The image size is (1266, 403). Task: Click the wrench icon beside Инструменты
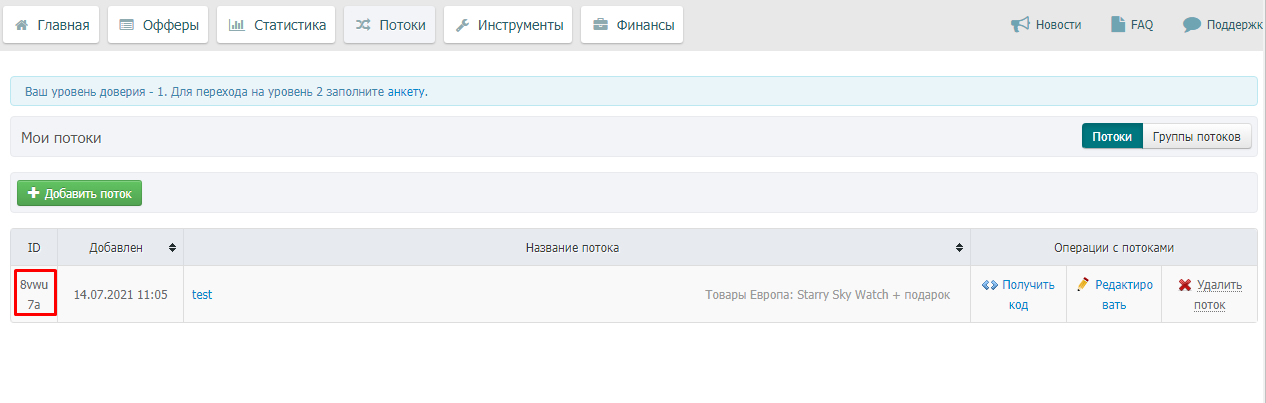tap(462, 26)
